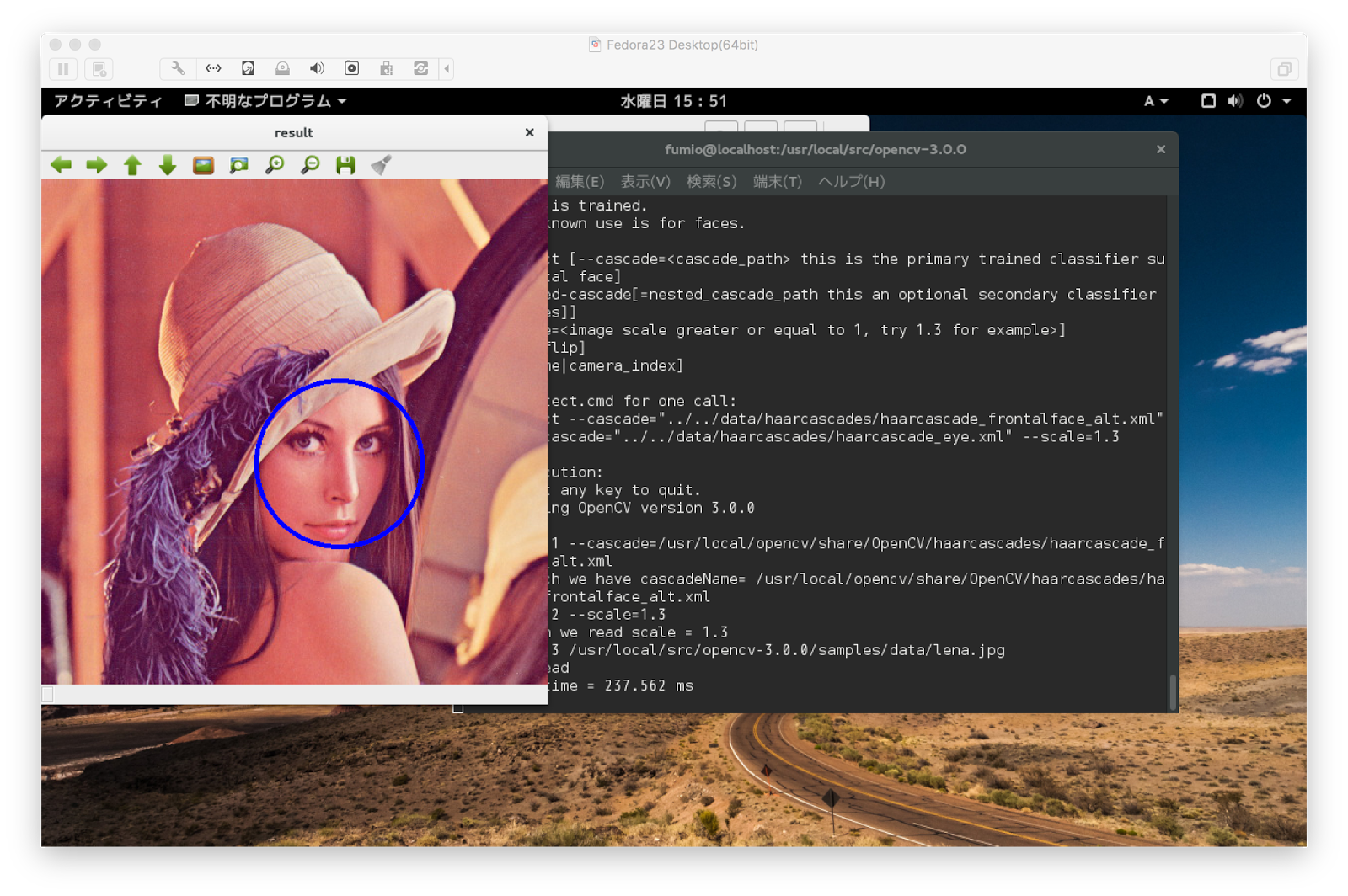The height and width of the screenshot is (896, 1348).
Task: Click the VM hard disk icon
Action: click(248, 69)
